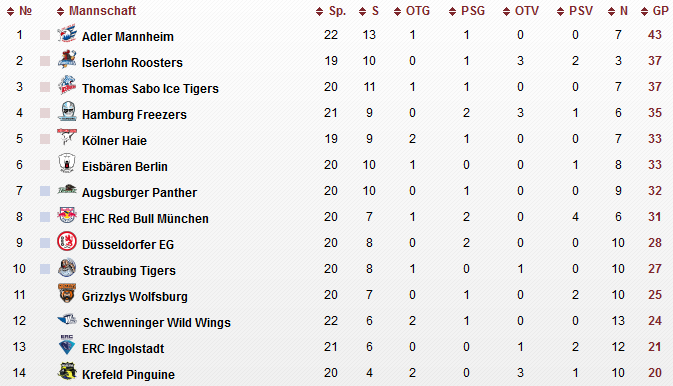Select the EHC Red Bull München logo
Image resolution: width=673 pixels, height=386 pixels.
pos(67,216)
